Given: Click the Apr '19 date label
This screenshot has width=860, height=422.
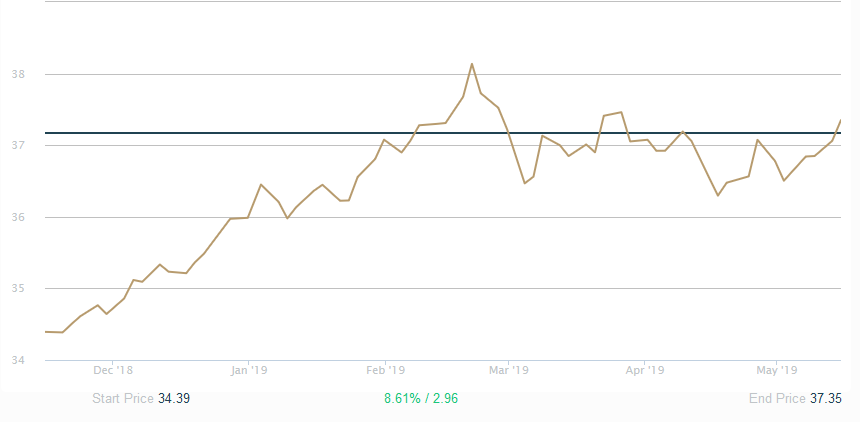Looking at the screenshot, I should (x=645, y=370).
